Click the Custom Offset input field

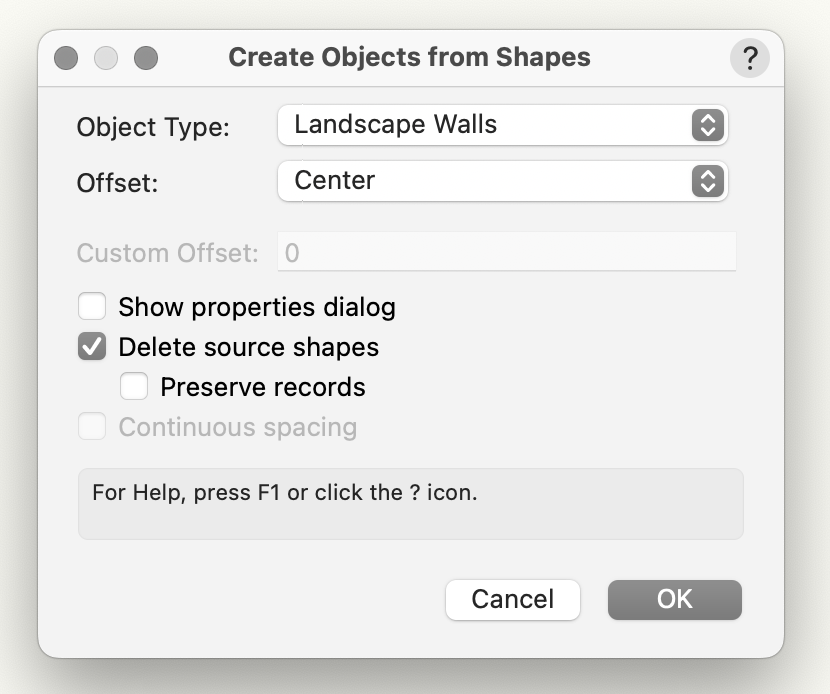click(x=506, y=252)
